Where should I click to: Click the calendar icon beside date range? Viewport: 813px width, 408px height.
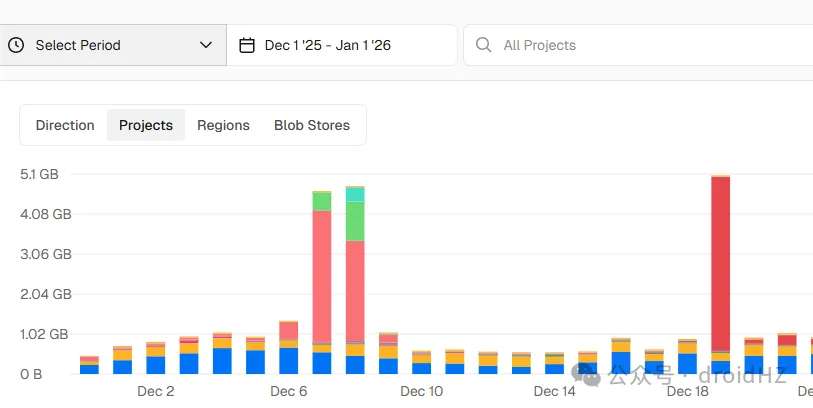(x=247, y=45)
